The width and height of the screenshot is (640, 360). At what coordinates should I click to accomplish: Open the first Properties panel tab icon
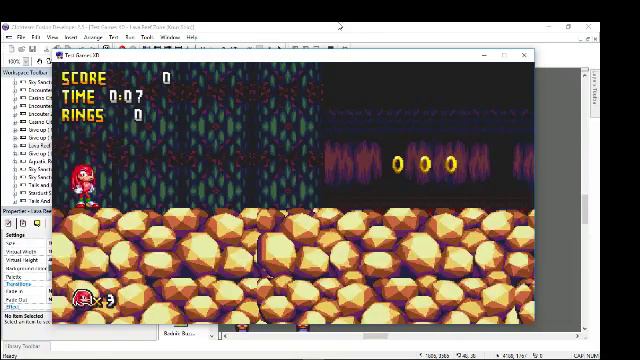9,223
